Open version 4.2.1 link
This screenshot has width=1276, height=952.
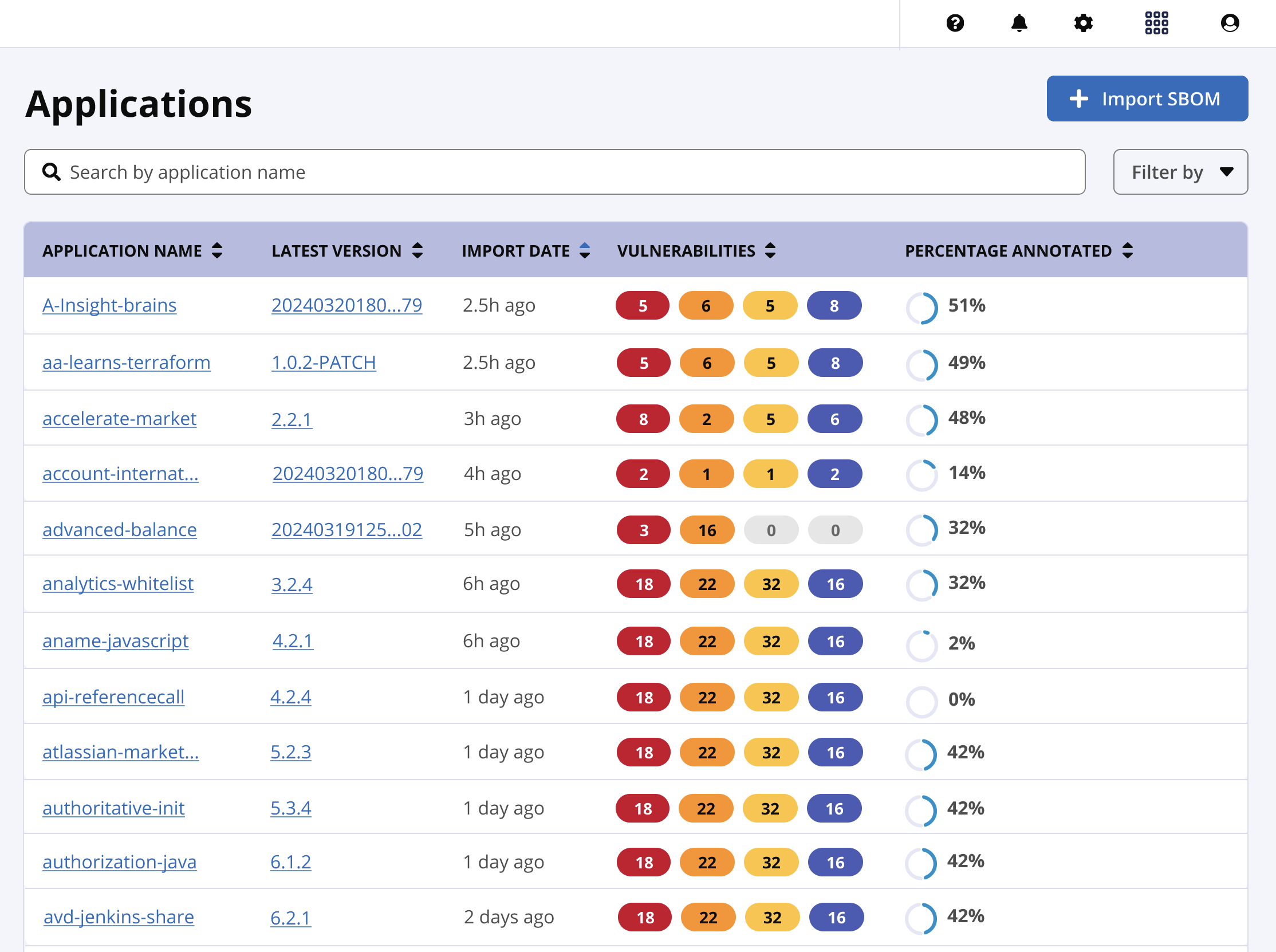[x=293, y=640]
